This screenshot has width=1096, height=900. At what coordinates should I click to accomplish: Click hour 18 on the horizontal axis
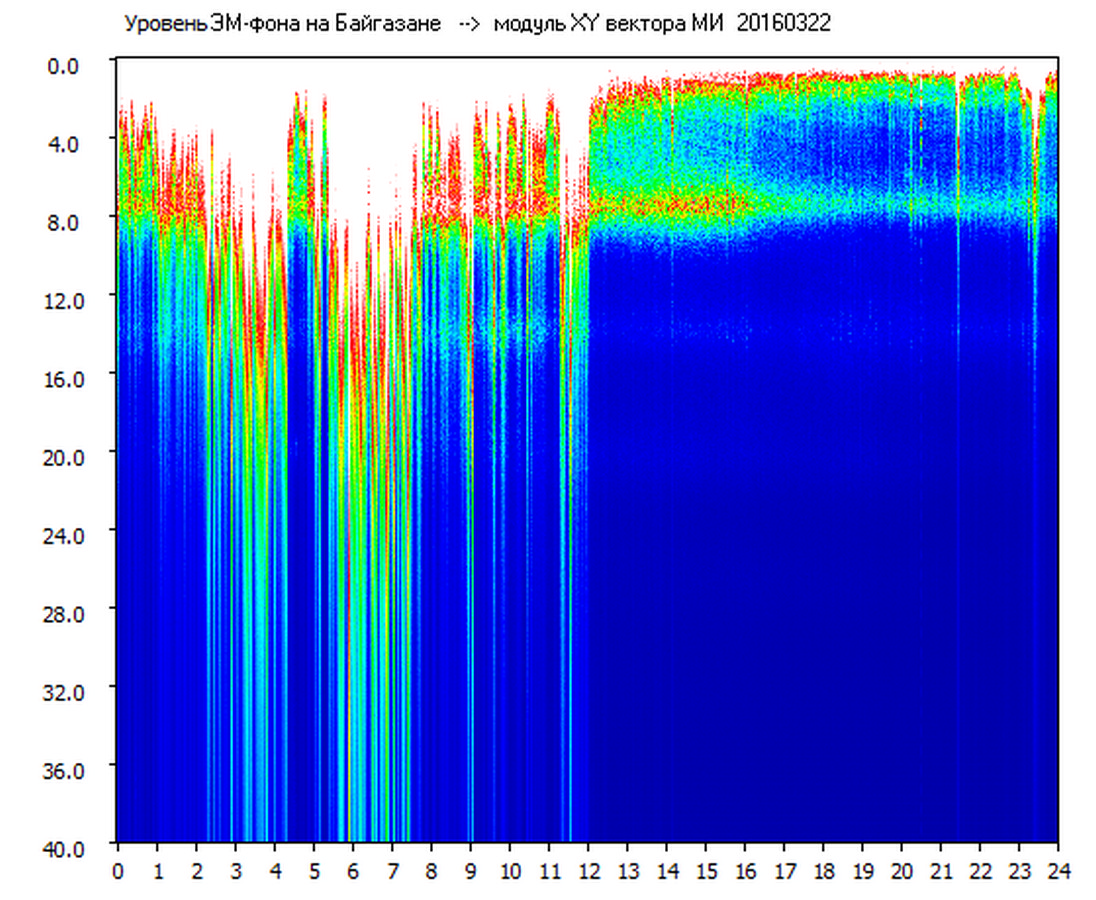[x=823, y=871]
